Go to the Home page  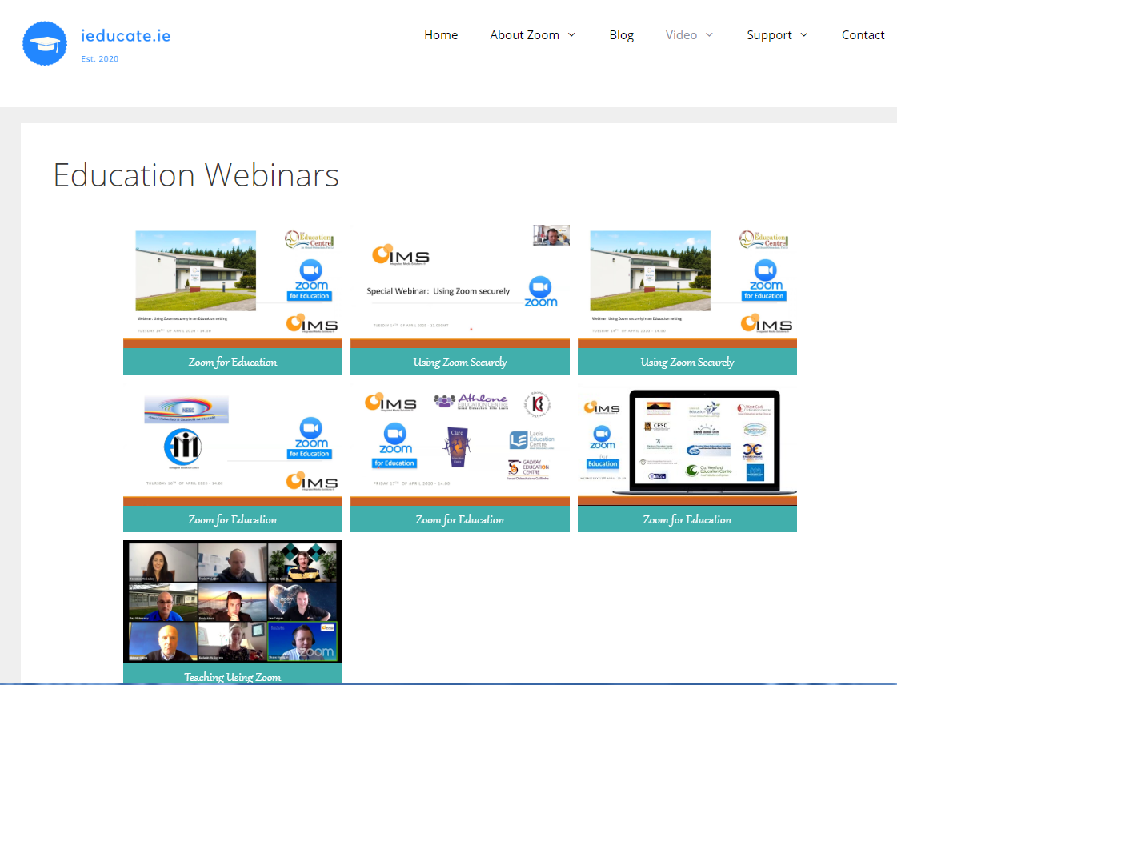tap(440, 35)
